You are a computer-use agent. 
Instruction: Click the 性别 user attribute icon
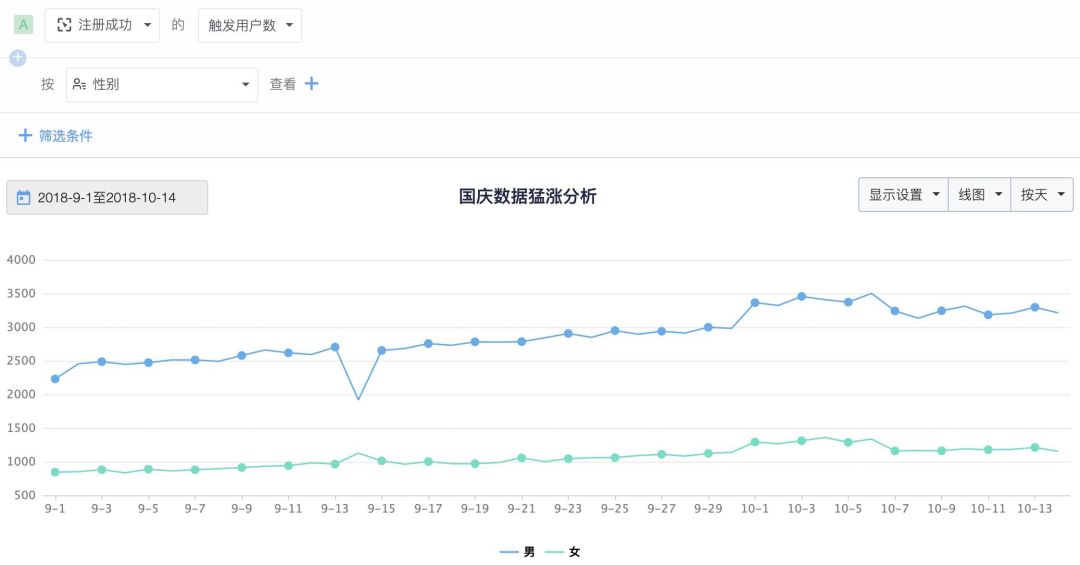pyautogui.click(x=80, y=85)
